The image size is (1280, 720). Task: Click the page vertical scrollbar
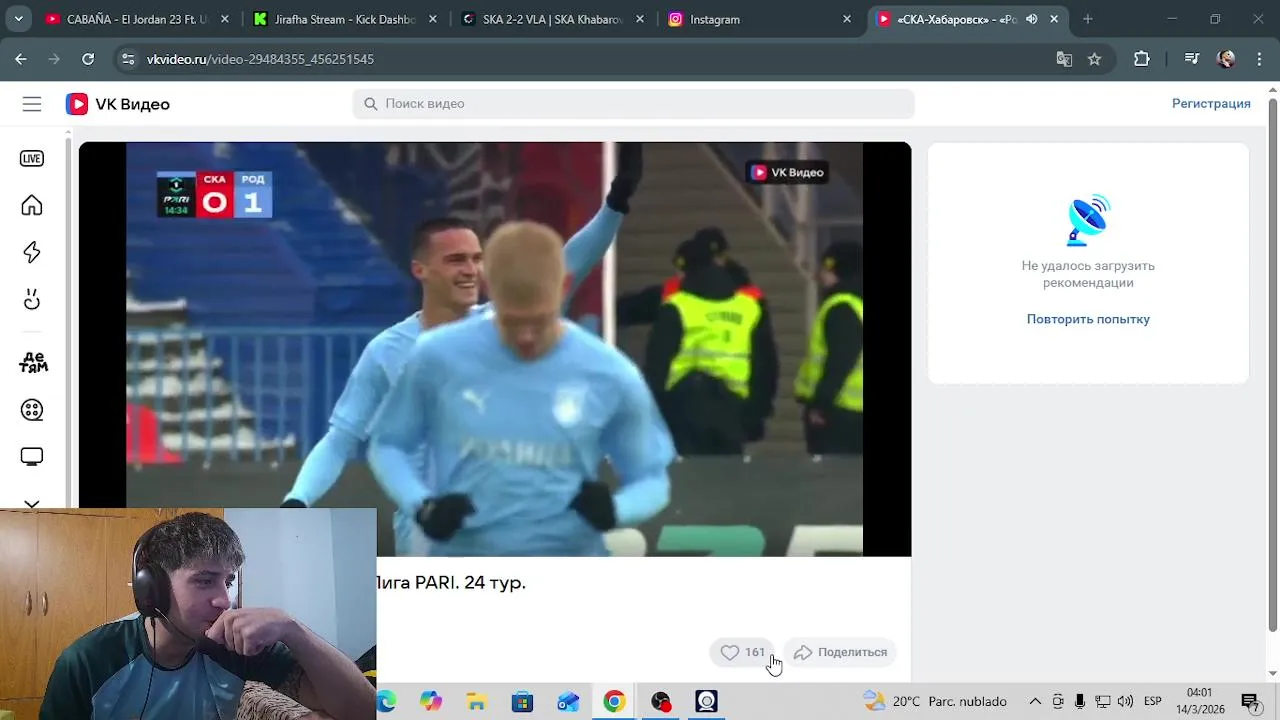coord(1273,365)
